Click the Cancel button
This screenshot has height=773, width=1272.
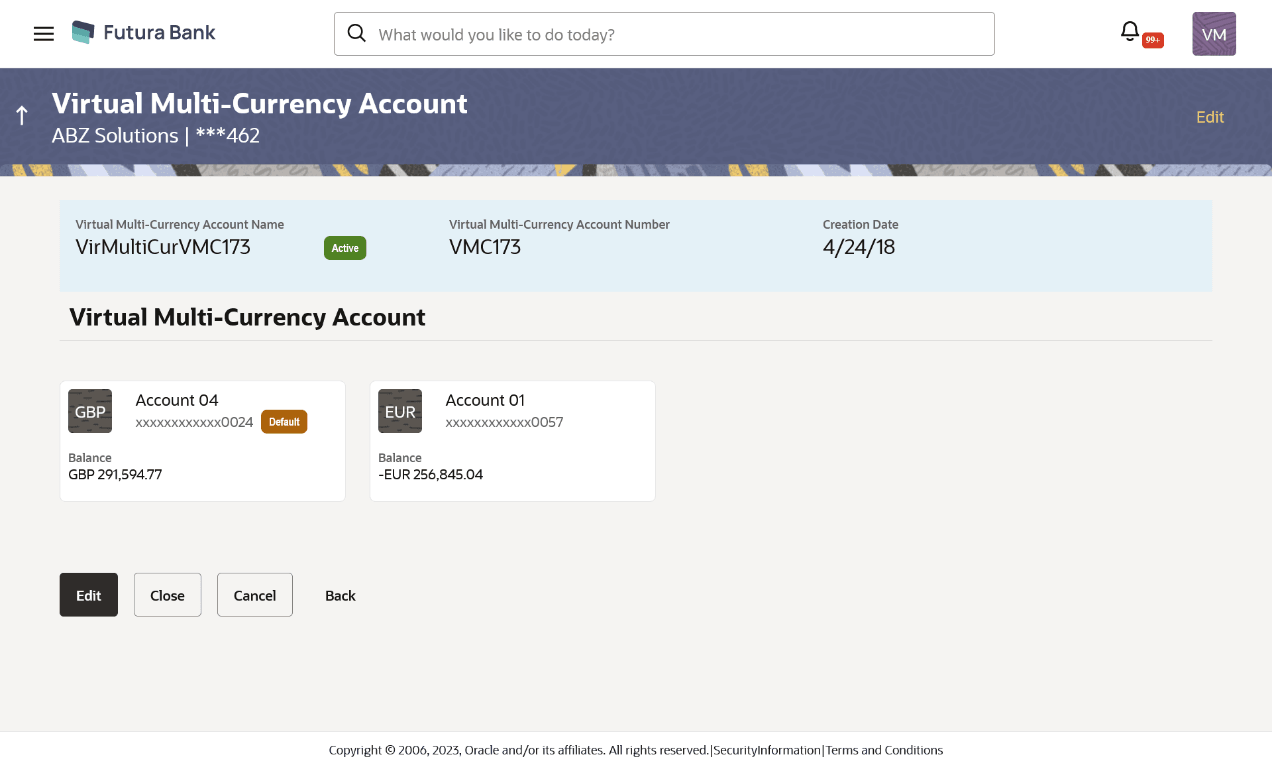pos(254,595)
